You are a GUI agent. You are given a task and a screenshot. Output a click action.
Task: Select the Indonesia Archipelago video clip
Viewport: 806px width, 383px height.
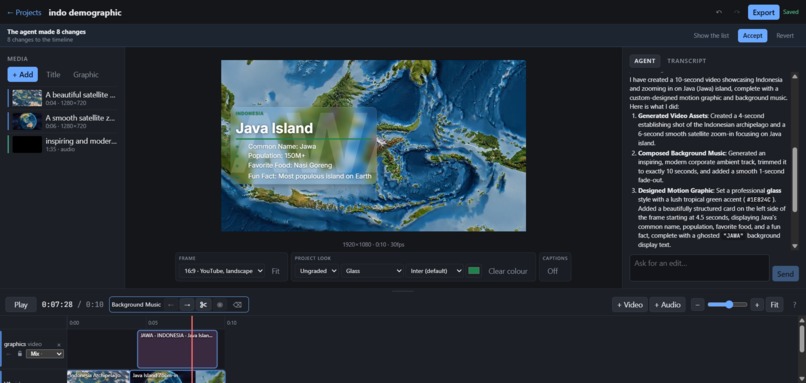point(98,377)
